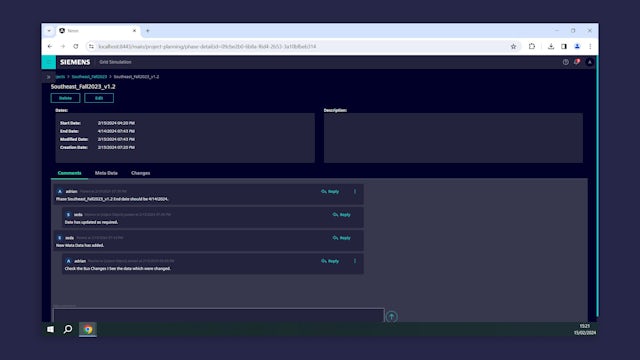
Task: Switch to the Comments tab
Action: (69, 173)
